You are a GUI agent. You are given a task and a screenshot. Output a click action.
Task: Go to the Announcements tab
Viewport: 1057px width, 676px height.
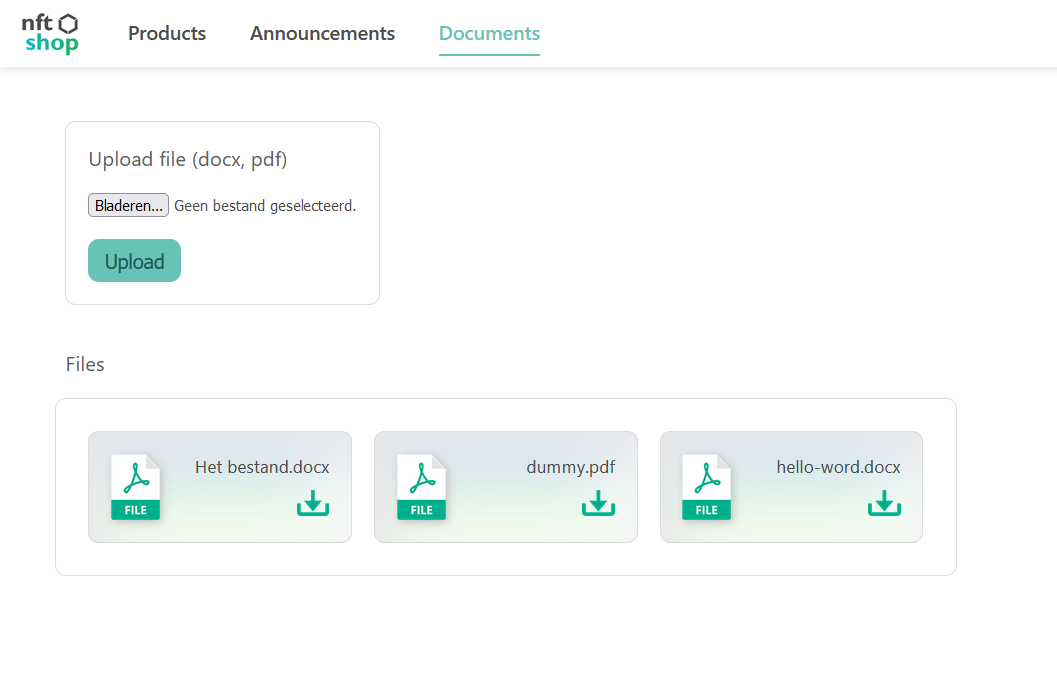322,33
